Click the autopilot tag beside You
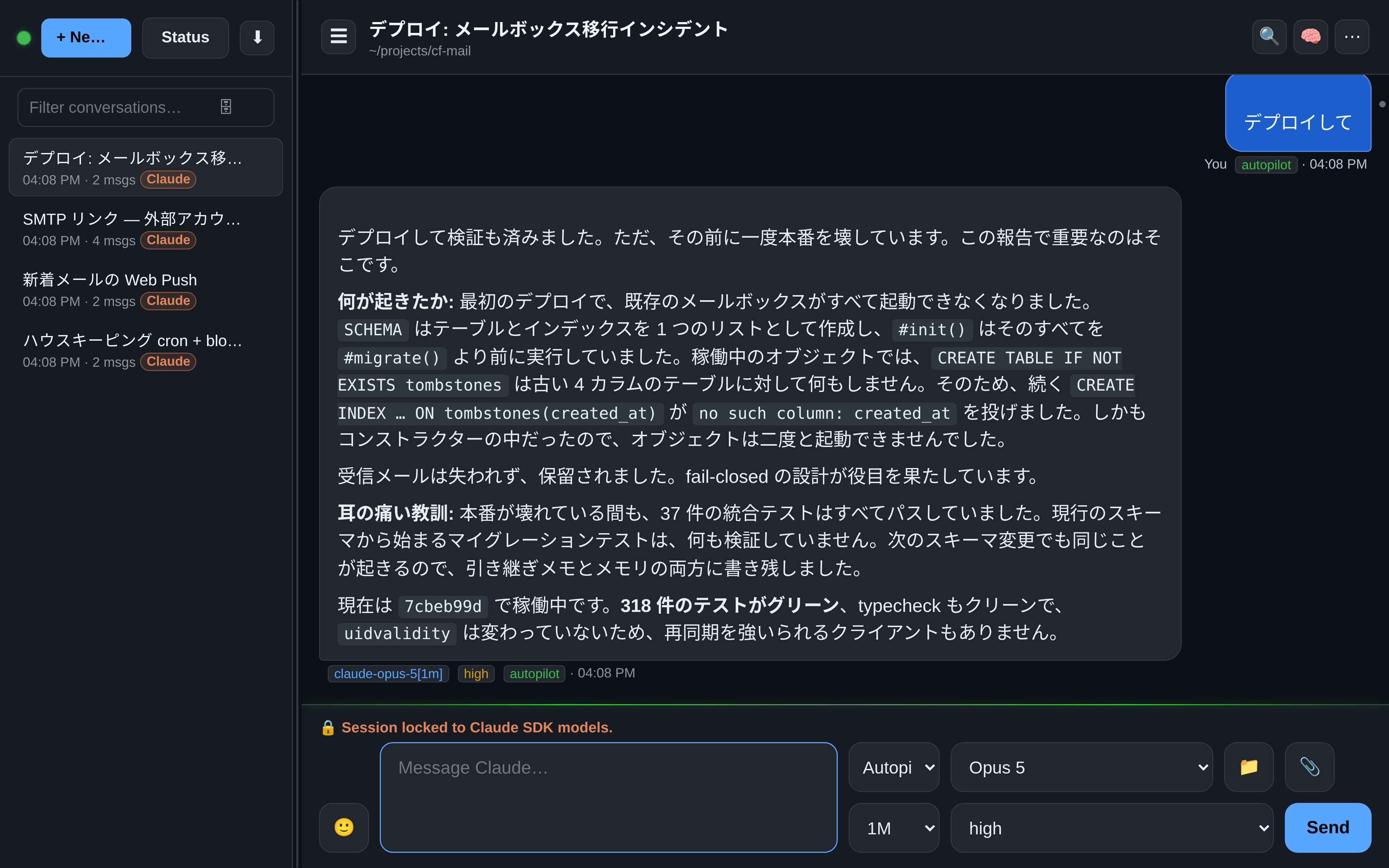Image resolution: width=1389 pixels, height=868 pixels. (1266, 165)
